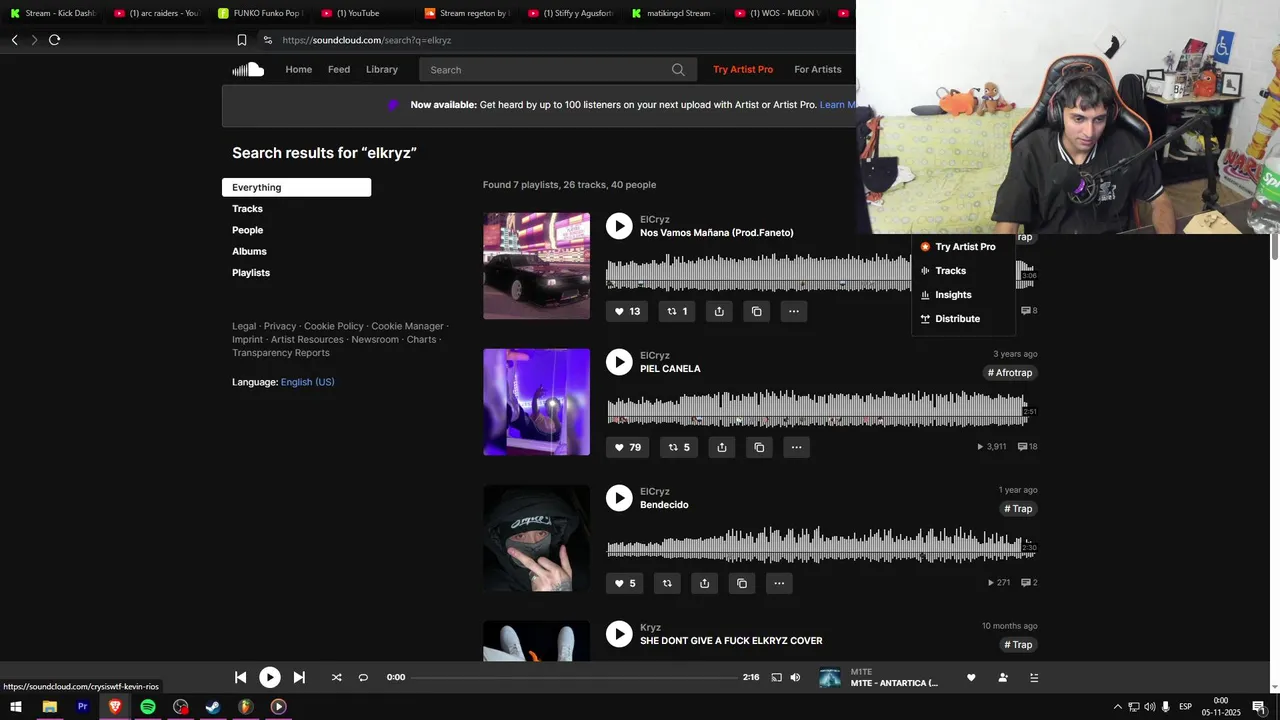Click the search magnifier icon
The height and width of the screenshot is (720, 1280).
(x=678, y=70)
